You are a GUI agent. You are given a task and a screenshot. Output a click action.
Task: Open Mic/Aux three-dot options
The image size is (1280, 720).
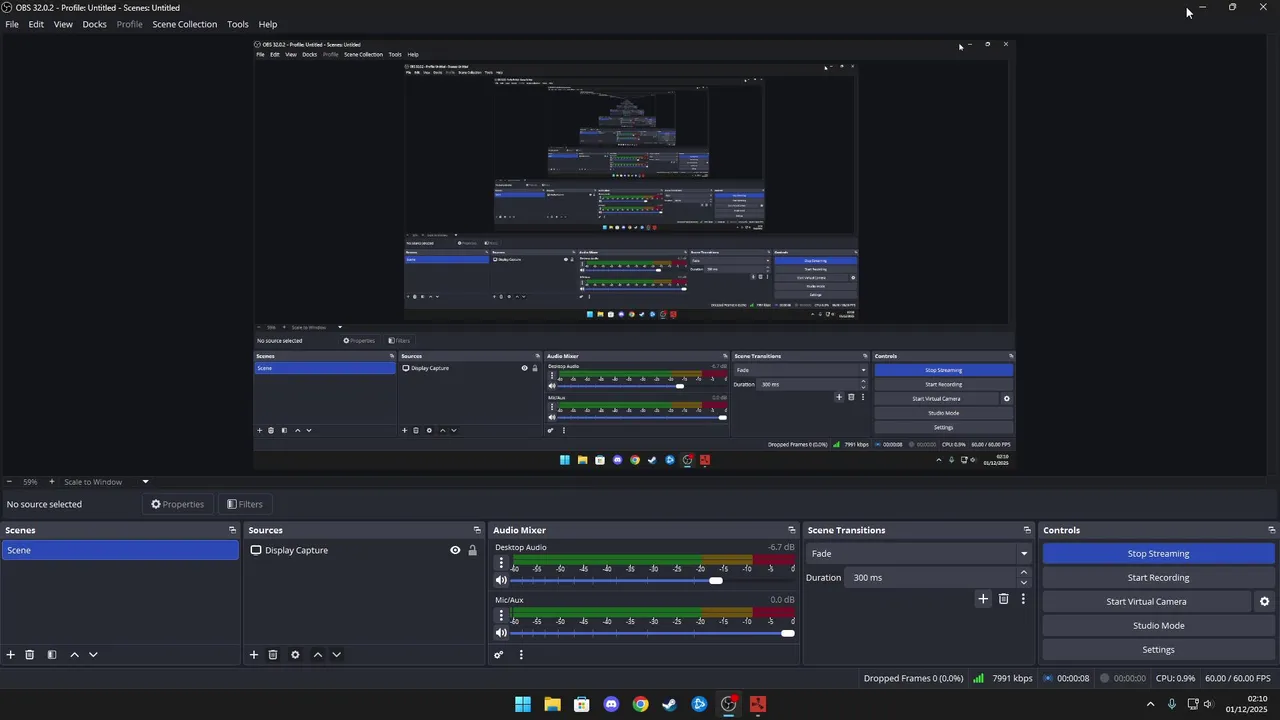501,616
